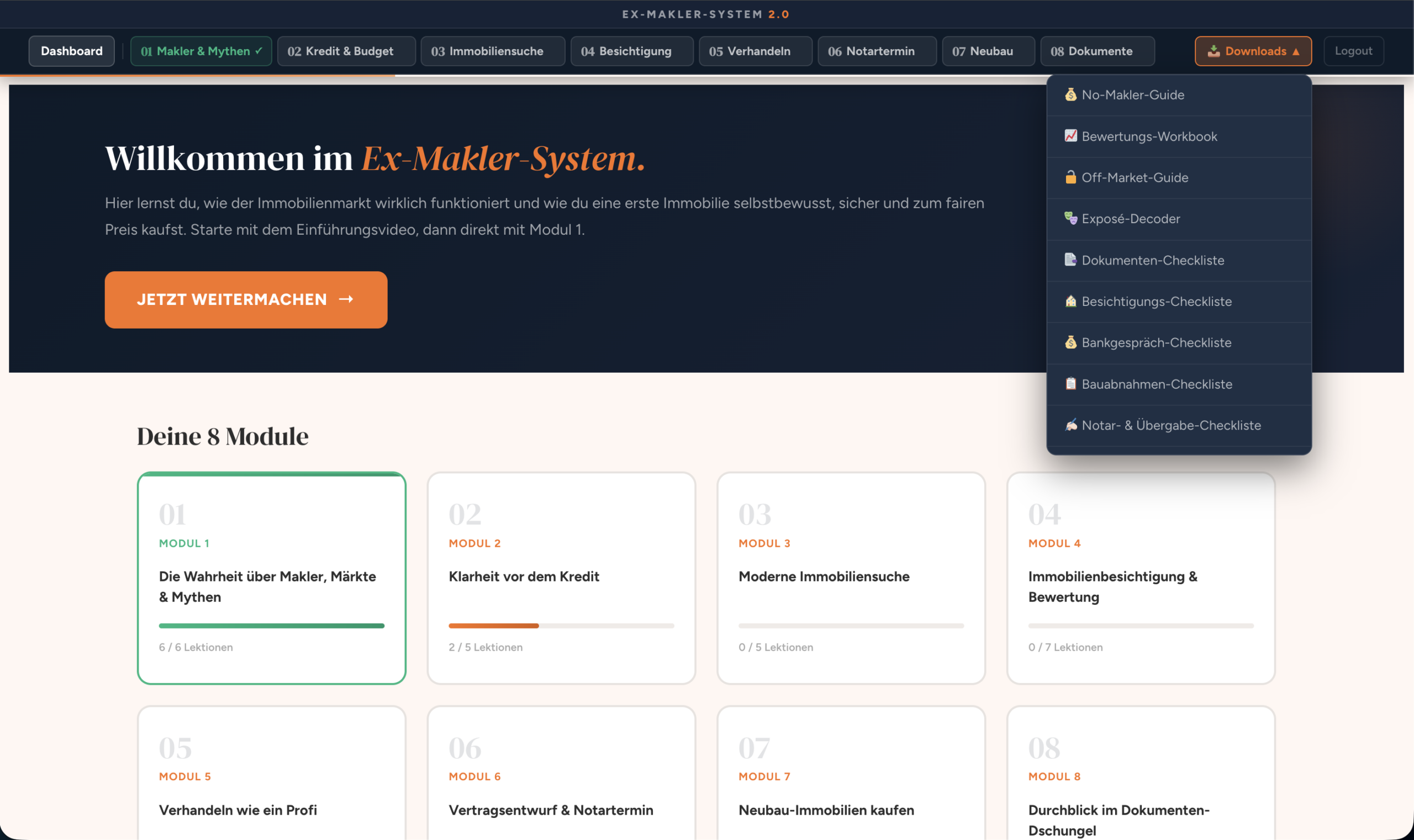Click the money bag icon beside No-Makler-Guide

tap(1070, 94)
